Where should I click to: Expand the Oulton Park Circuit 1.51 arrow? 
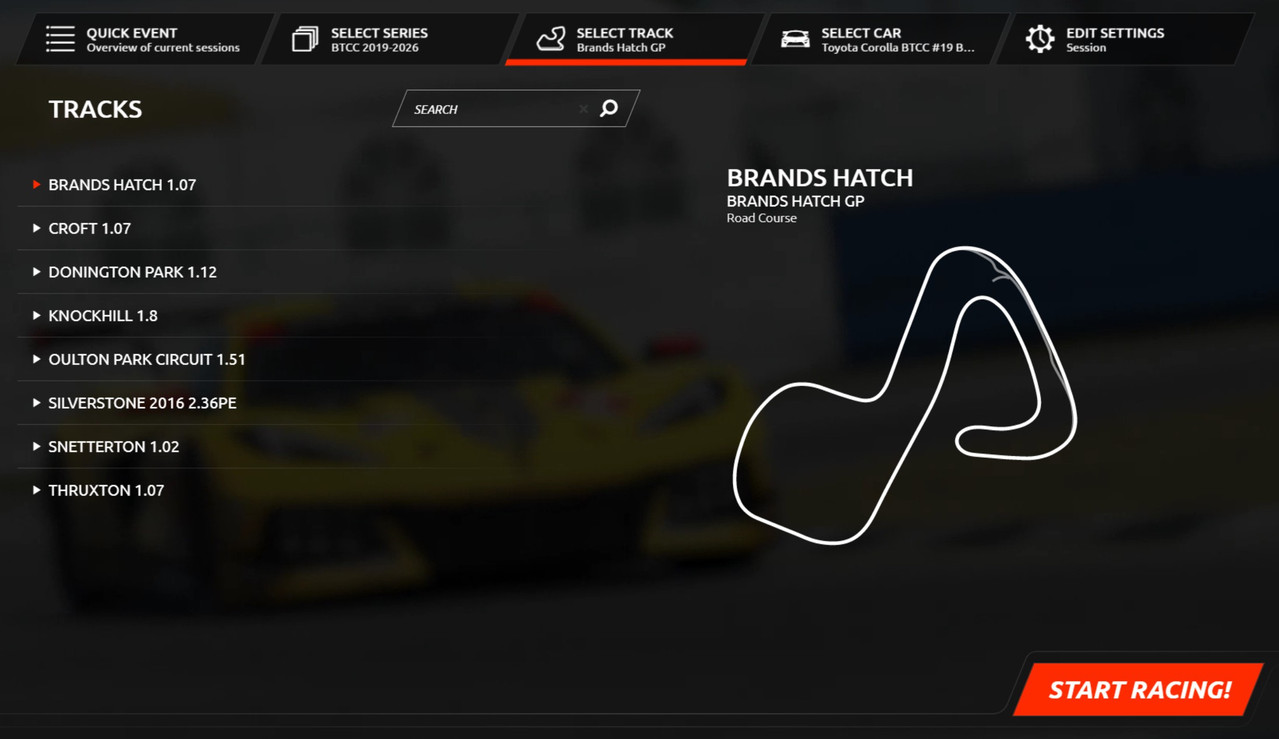click(x=36, y=359)
